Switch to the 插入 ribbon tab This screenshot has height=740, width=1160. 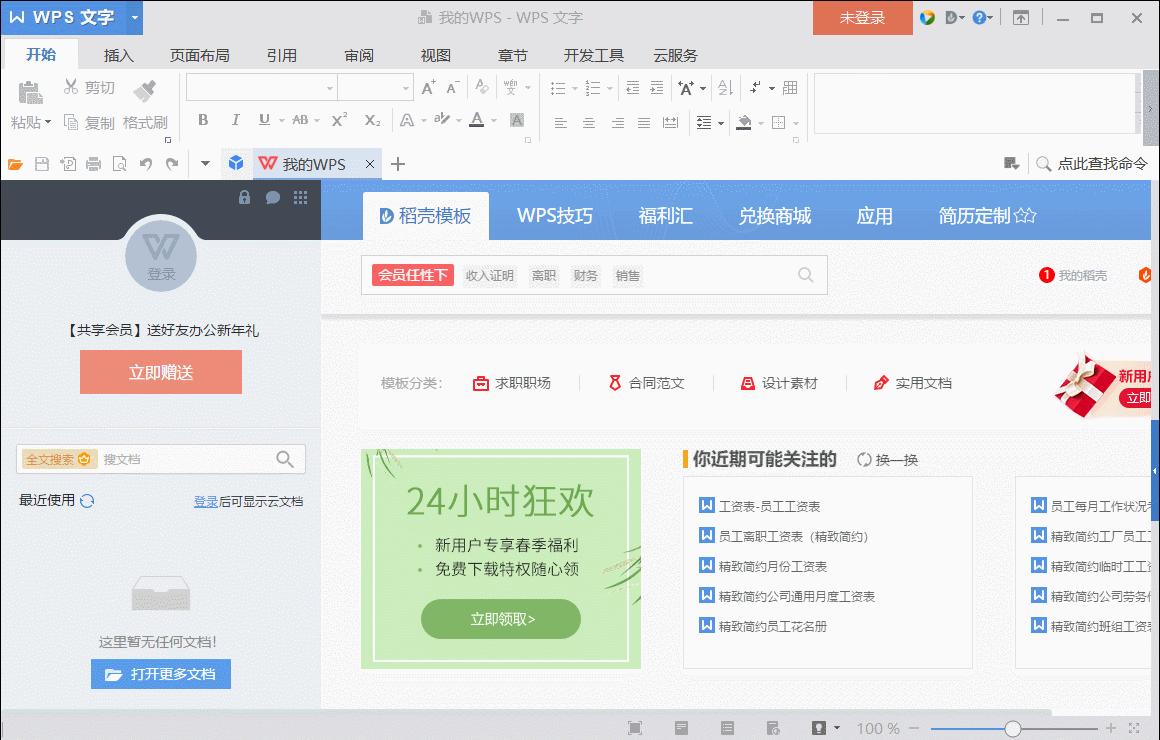[118, 55]
